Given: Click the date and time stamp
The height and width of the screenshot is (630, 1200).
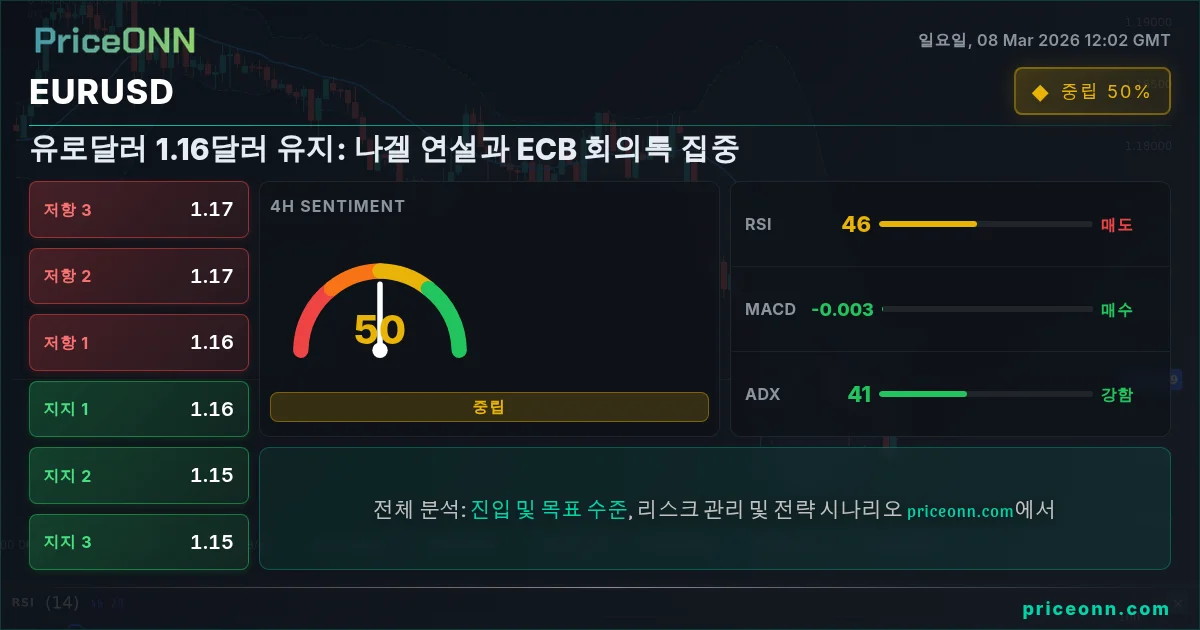Looking at the screenshot, I should coord(1044,40).
